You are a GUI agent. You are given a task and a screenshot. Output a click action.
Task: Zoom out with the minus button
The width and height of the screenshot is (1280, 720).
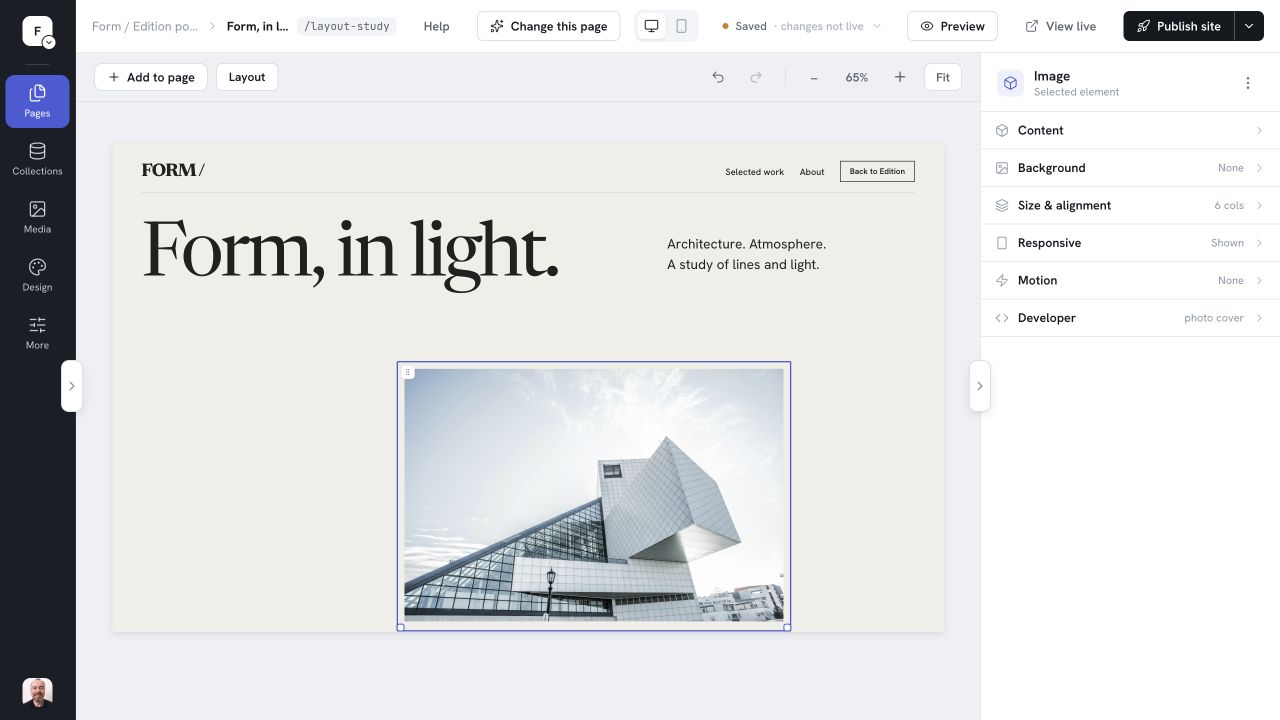[814, 77]
